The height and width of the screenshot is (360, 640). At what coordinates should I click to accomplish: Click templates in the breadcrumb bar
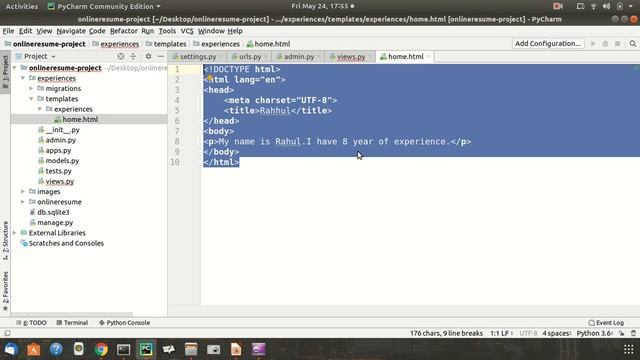(x=166, y=44)
